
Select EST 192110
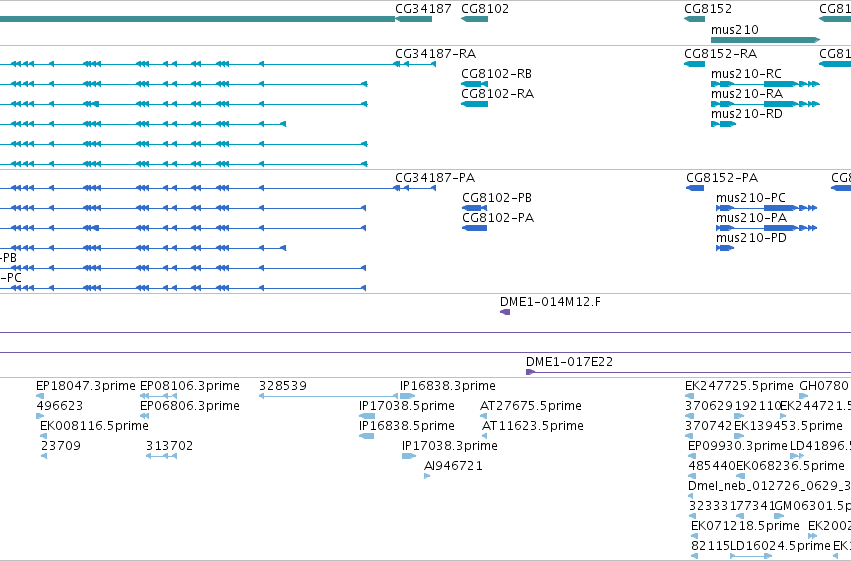[739, 416]
